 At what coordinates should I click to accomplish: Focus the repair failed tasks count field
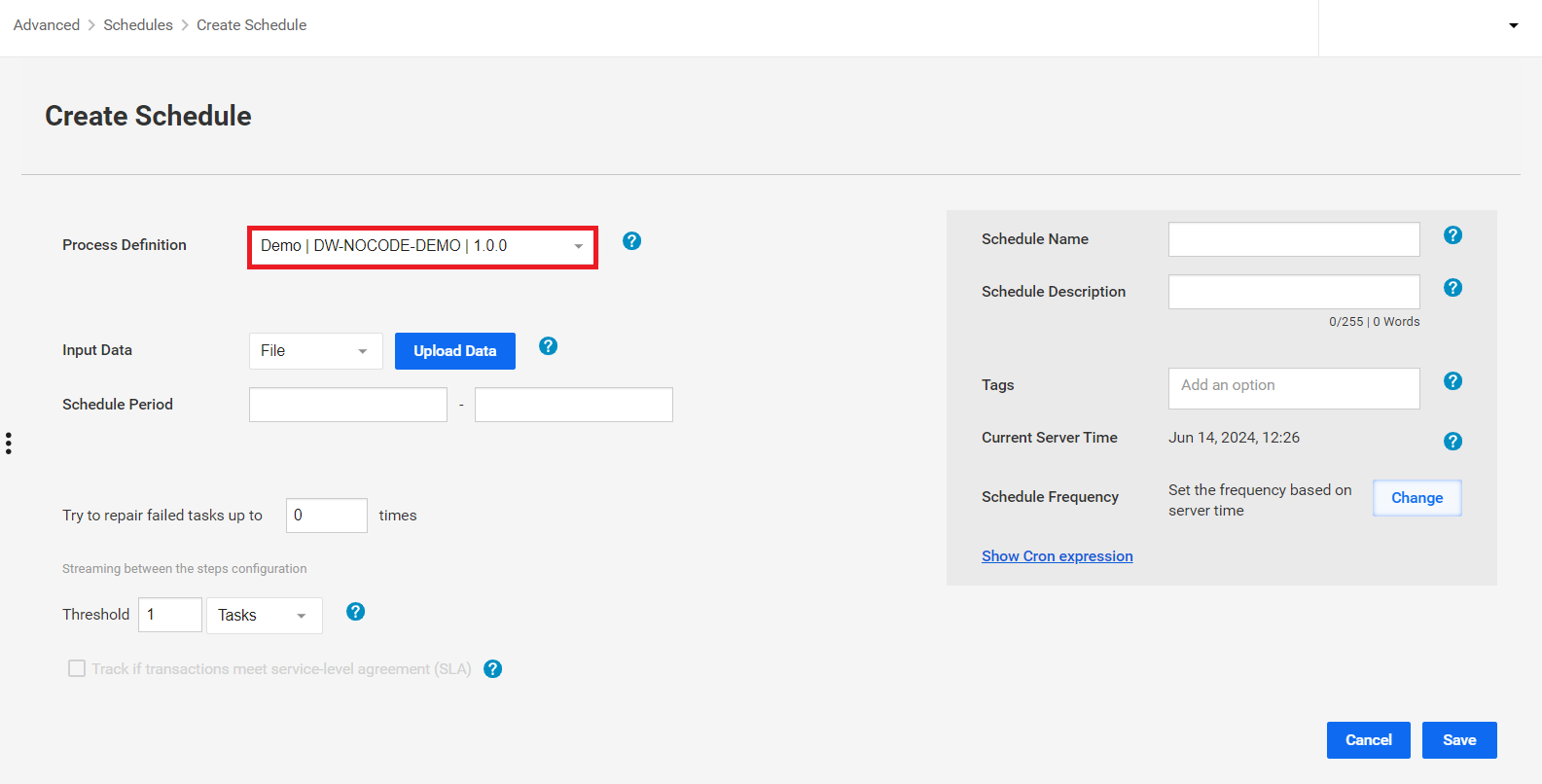(x=326, y=516)
